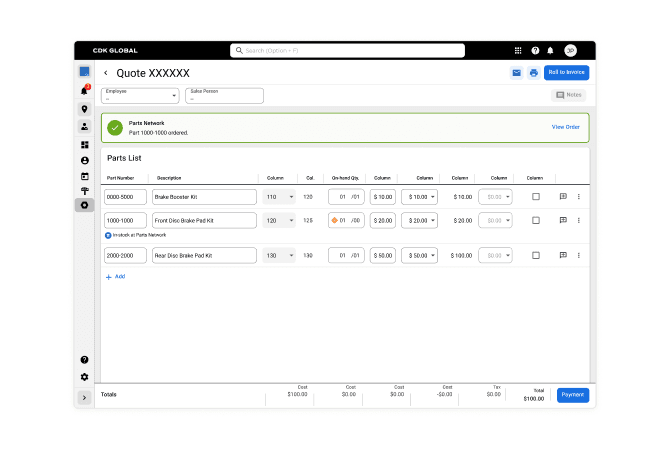Open the calendar sidebar icon

(x=85, y=176)
